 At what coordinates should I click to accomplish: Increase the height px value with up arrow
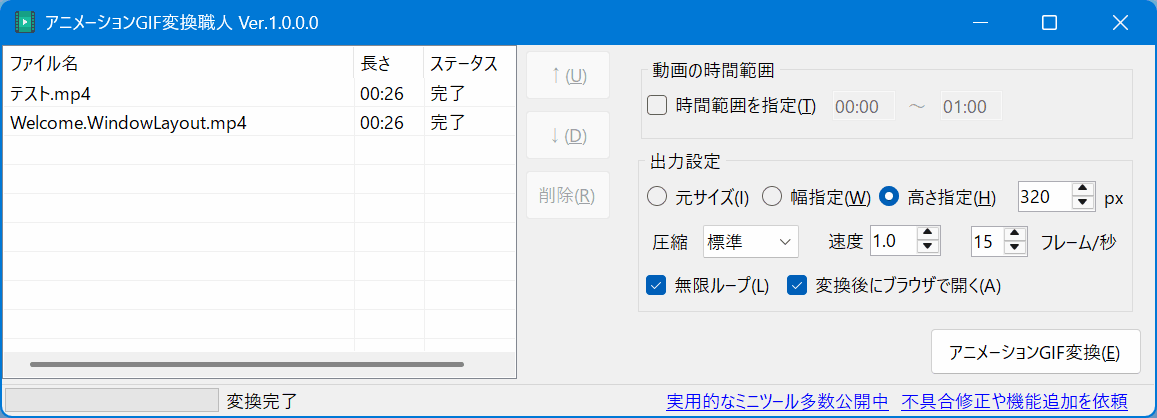[x=1081, y=190]
